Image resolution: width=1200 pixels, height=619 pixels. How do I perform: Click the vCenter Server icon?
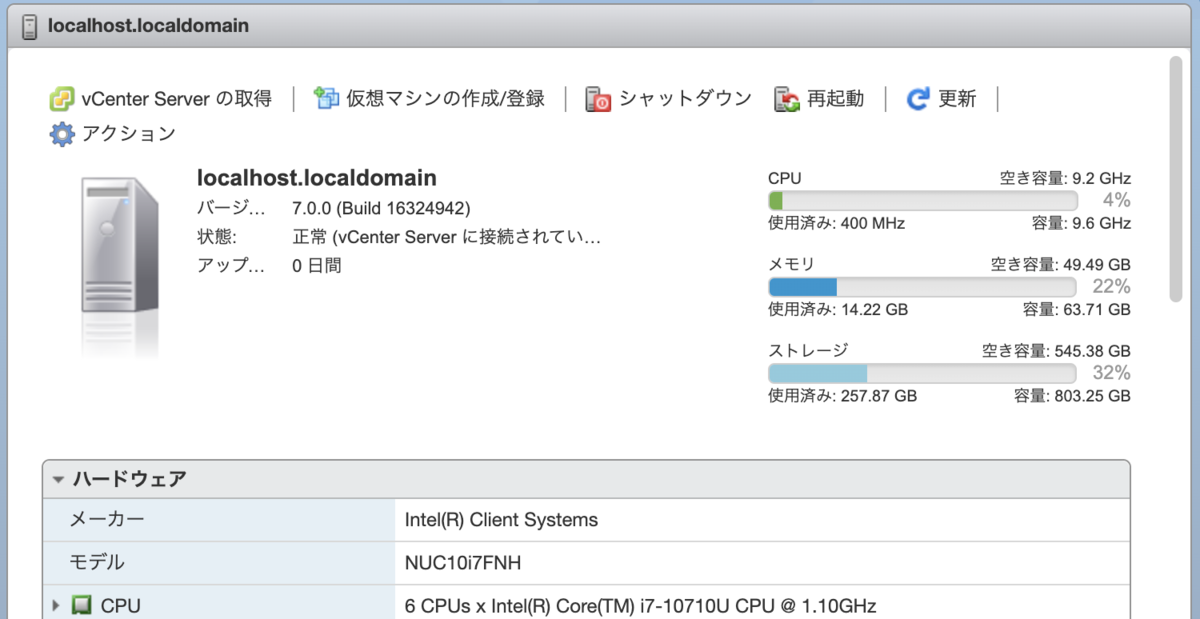62,99
